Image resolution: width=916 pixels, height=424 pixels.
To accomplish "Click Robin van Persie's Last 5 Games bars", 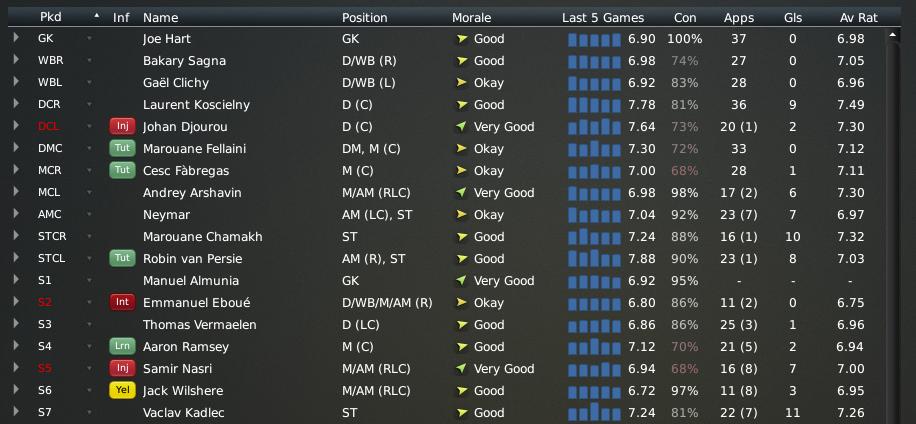I will [594, 258].
